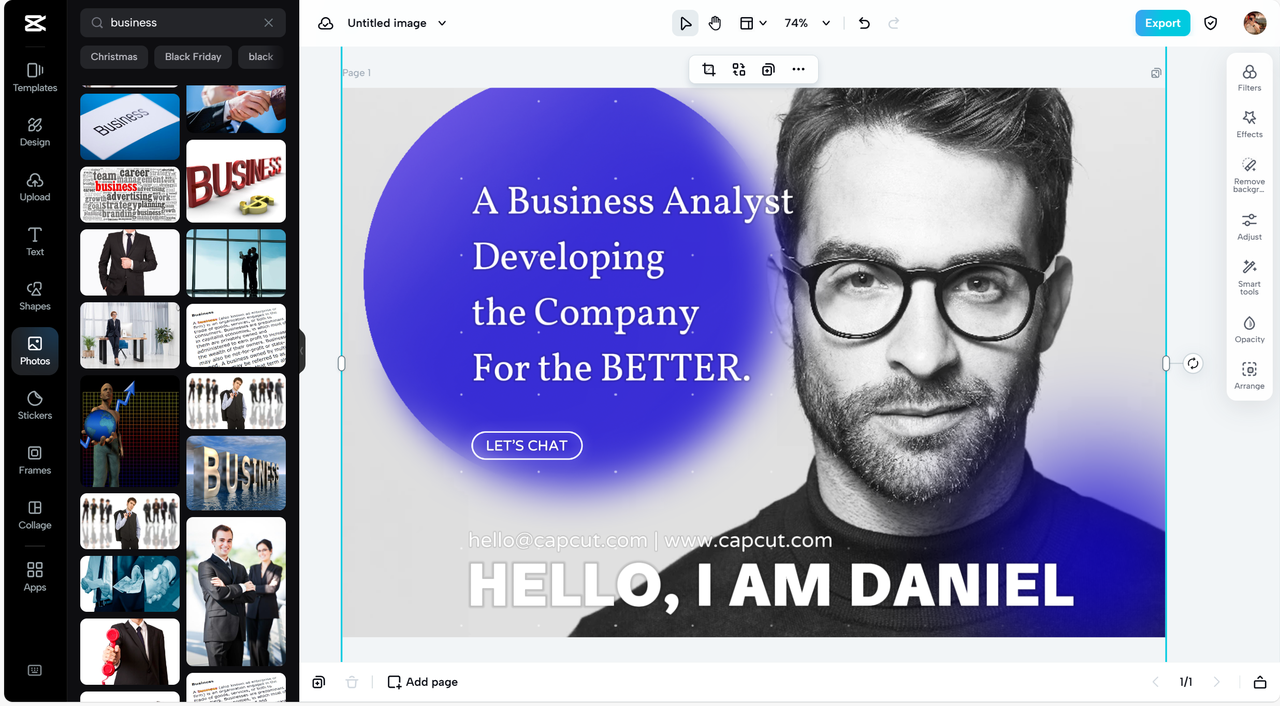Select the black suggestion chip
Image resolution: width=1280 pixels, height=706 pixels.
point(262,57)
